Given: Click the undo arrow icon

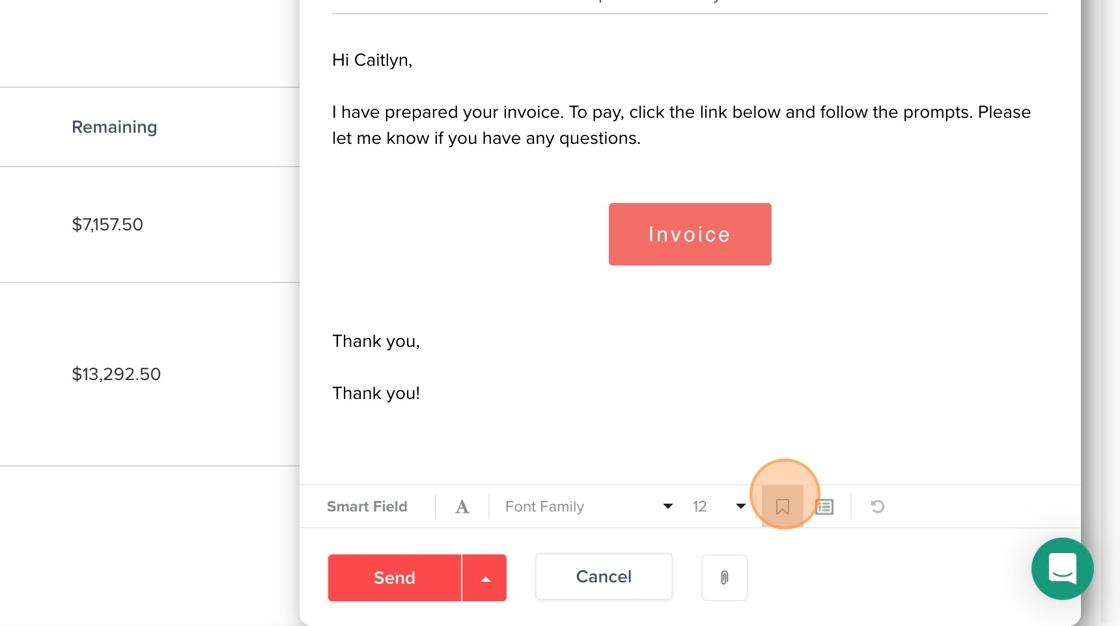Looking at the screenshot, I should (x=877, y=507).
